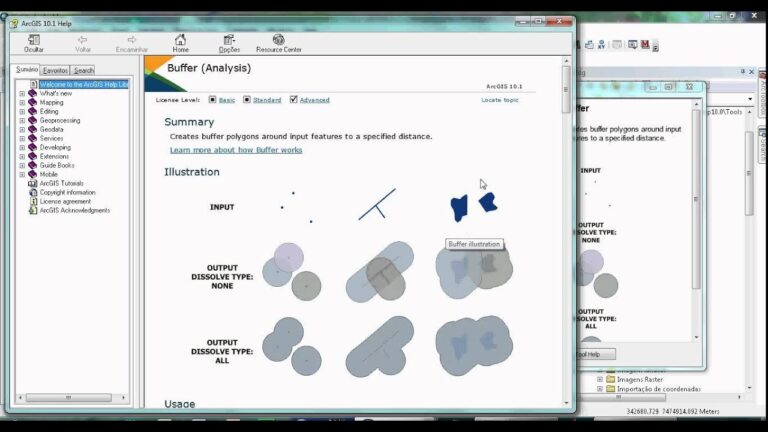The image size is (768, 432).
Task: Click the ArcGIS Acknowledgments document icon
Action: pos(33,210)
